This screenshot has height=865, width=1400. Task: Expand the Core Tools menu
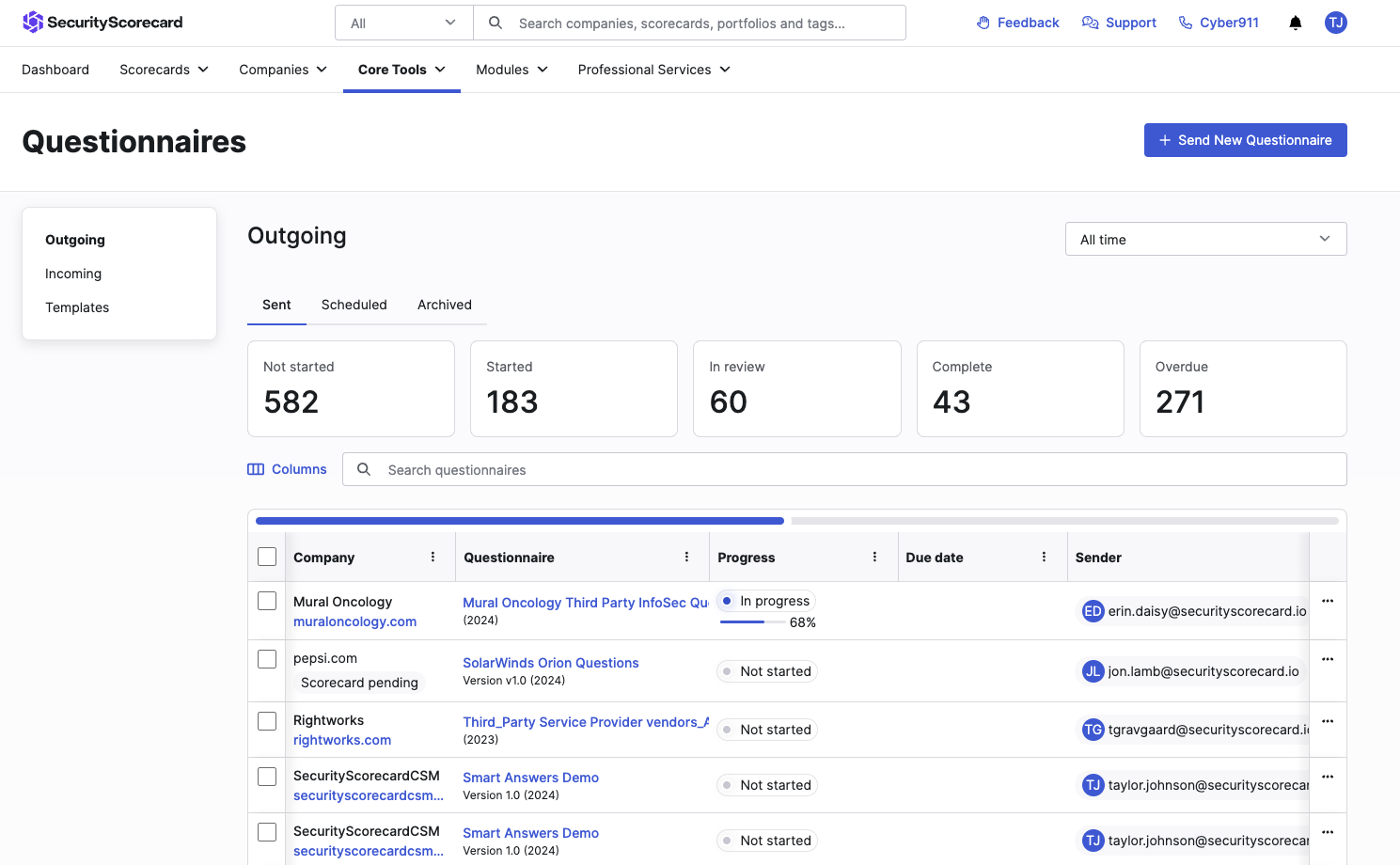[401, 70]
